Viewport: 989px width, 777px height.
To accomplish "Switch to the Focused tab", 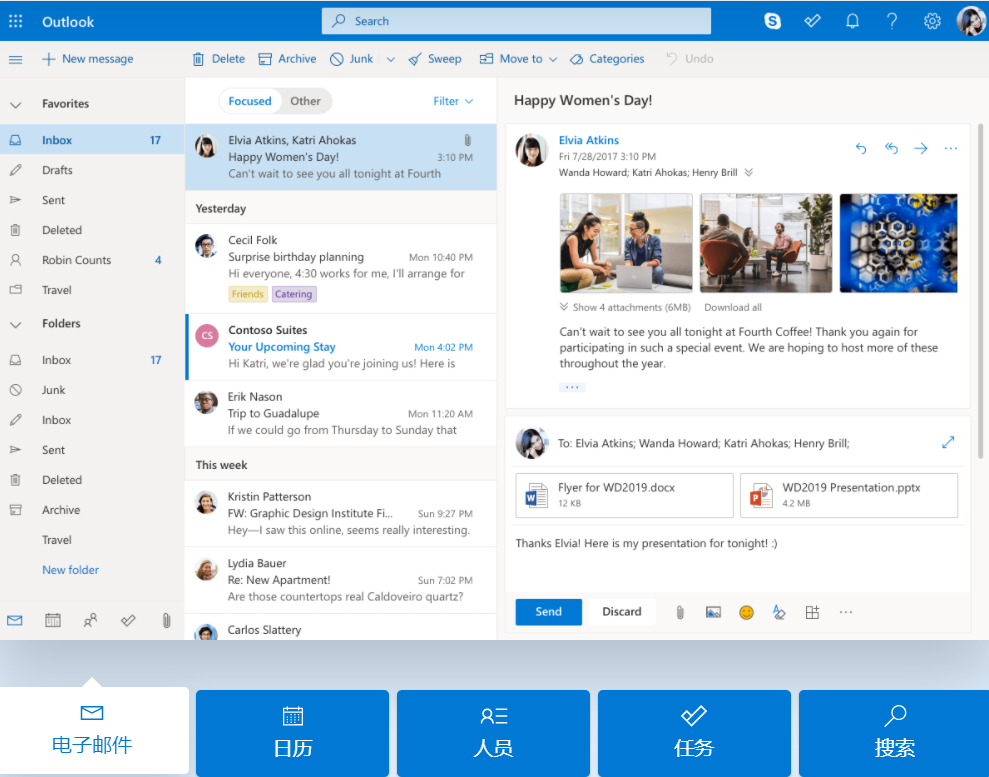I will [x=250, y=101].
